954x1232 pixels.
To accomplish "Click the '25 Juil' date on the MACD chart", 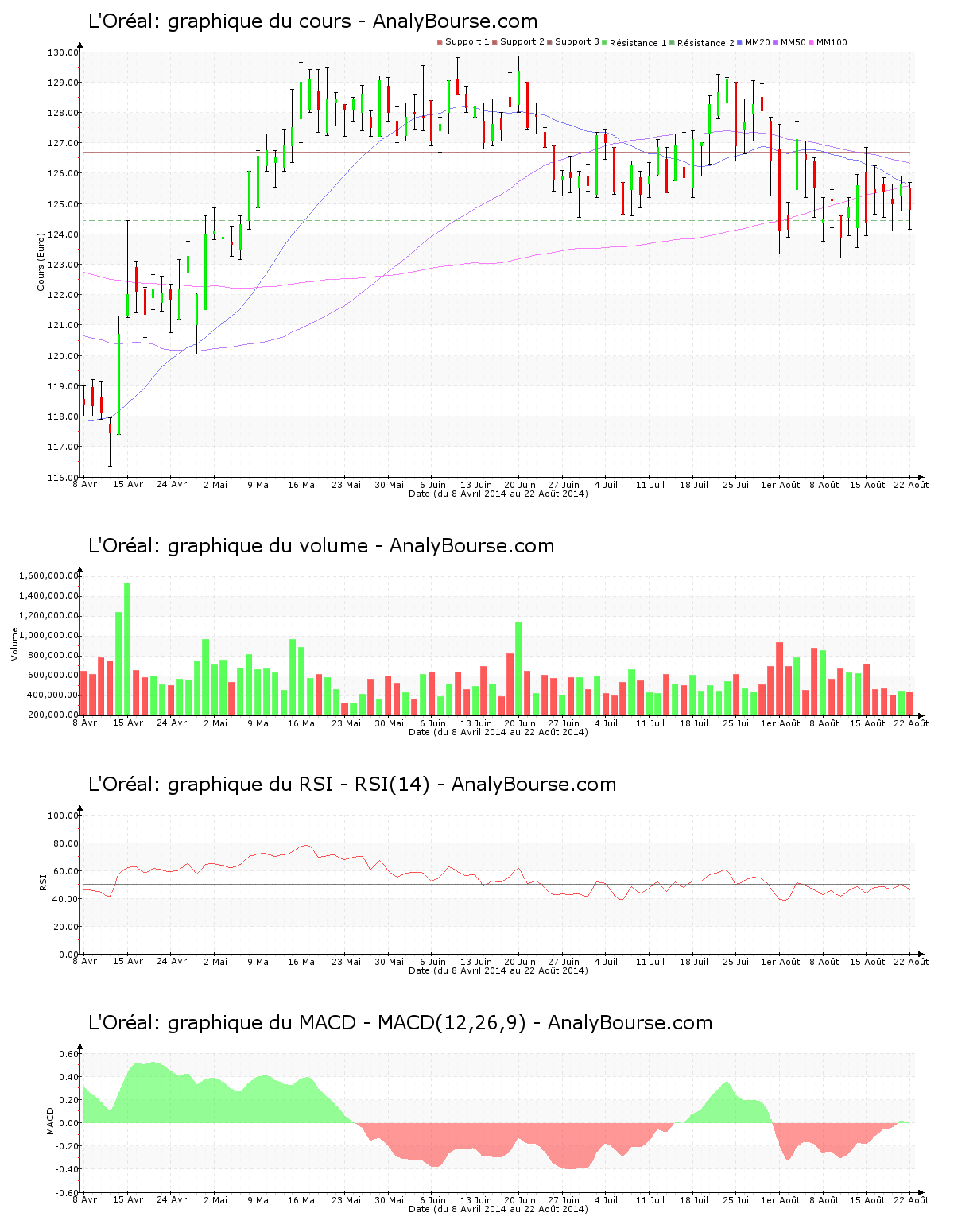I will pyautogui.click(x=737, y=1200).
